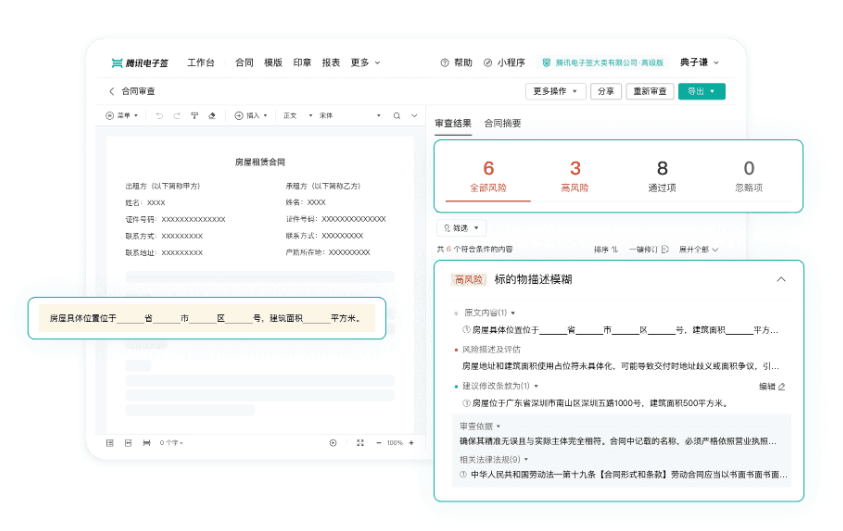The width and height of the screenshot is (843, 531).
Task: Click the 重新审查 button
Action: point(650,91)
